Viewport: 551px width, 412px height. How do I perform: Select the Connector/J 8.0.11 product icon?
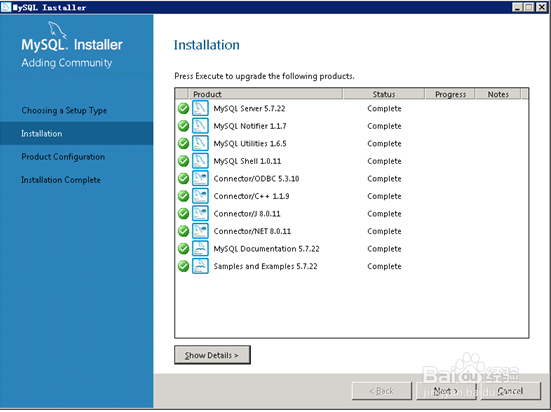coord(200,213)
